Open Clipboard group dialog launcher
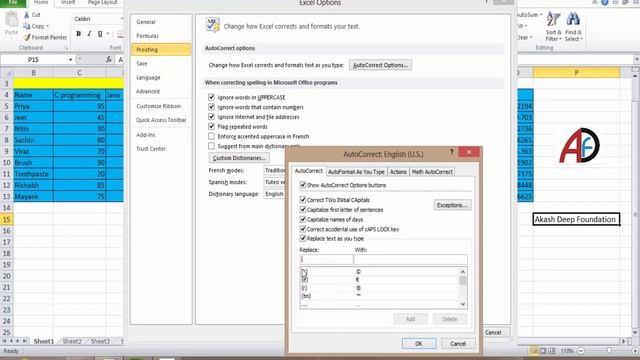640x360 pixels. click(x=66, y=48)
